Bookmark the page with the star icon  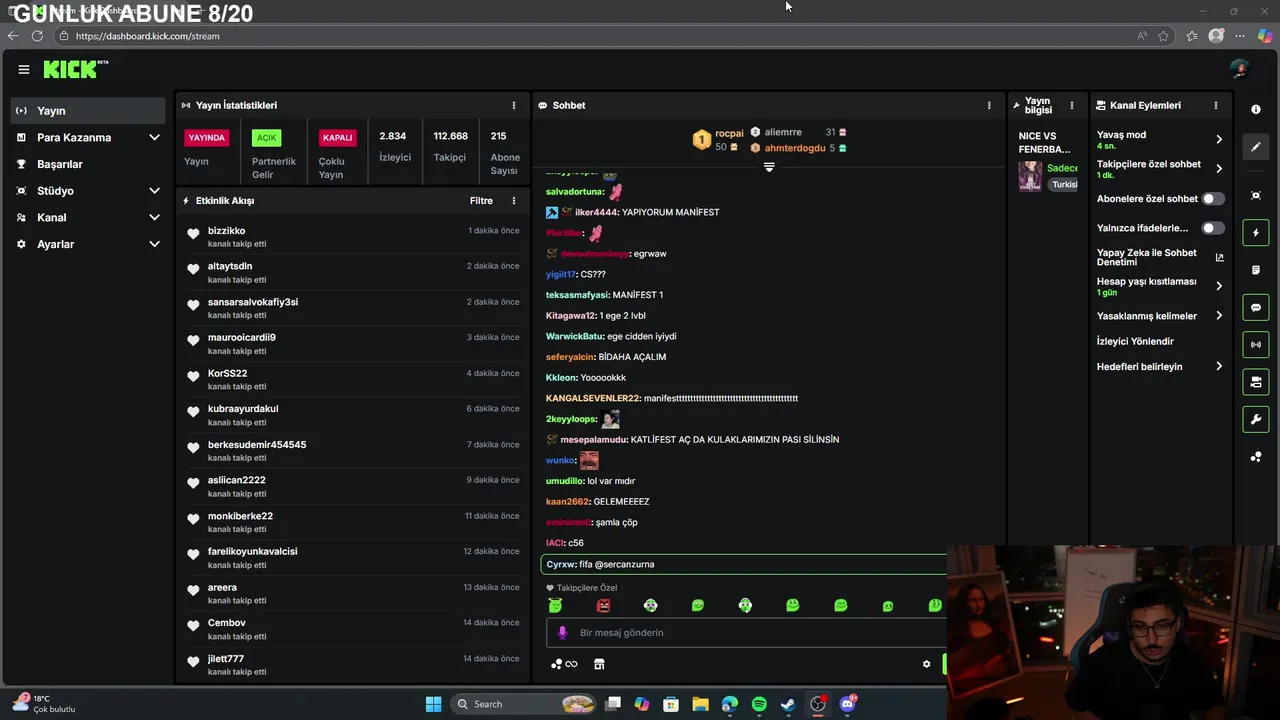click(1163, 36)
